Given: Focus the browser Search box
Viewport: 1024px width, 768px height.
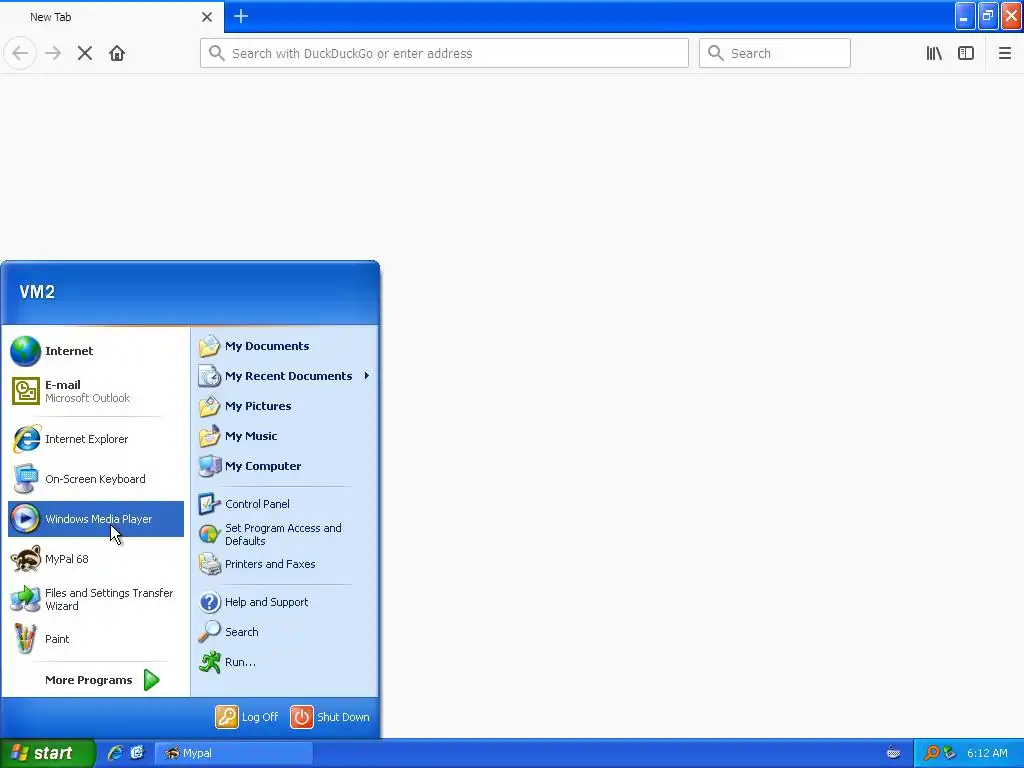Looking at the screenshot, I should click(775, 53).
